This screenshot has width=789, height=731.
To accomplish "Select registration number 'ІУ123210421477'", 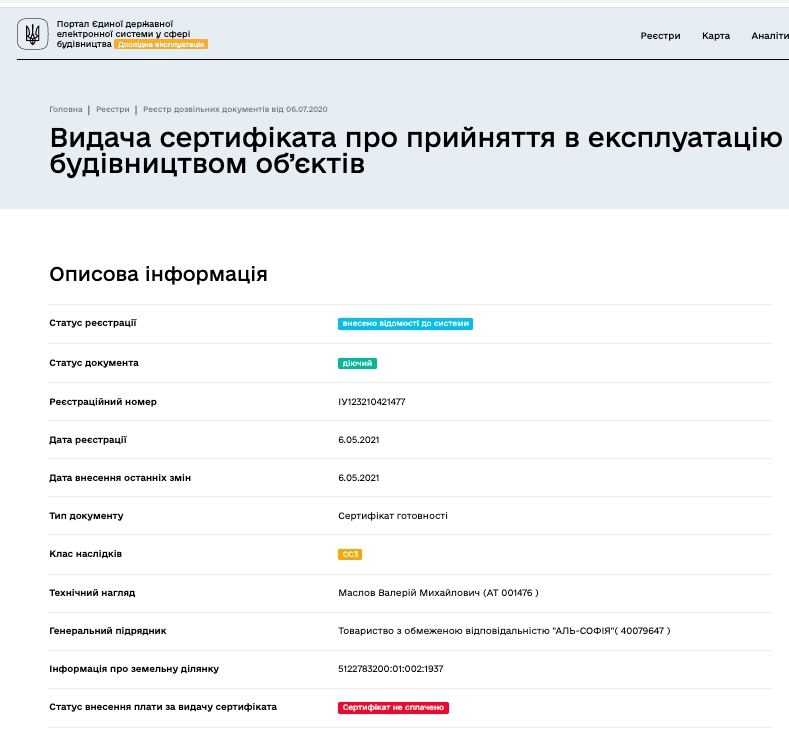I will pos(372,402).
